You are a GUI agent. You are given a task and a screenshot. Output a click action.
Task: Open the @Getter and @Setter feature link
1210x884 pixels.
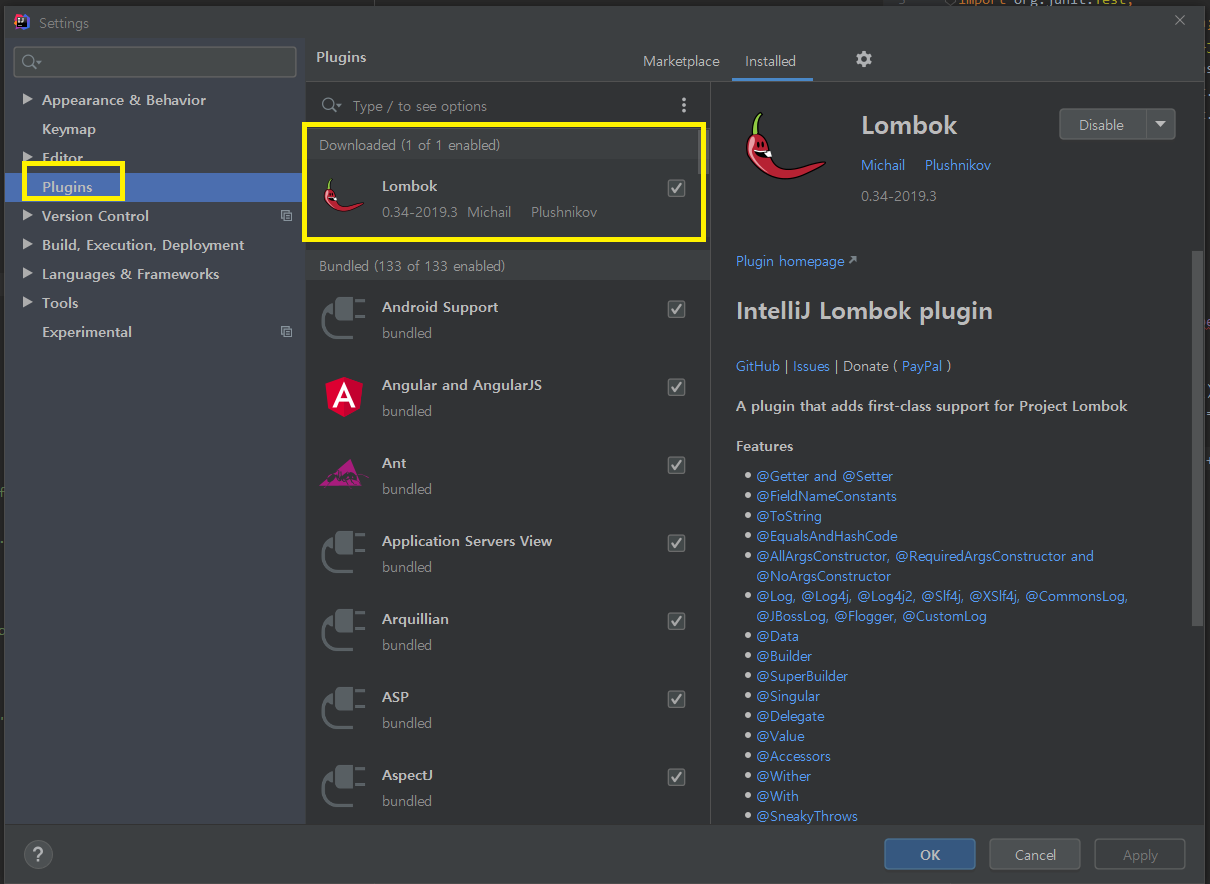(x=825, y=476)
